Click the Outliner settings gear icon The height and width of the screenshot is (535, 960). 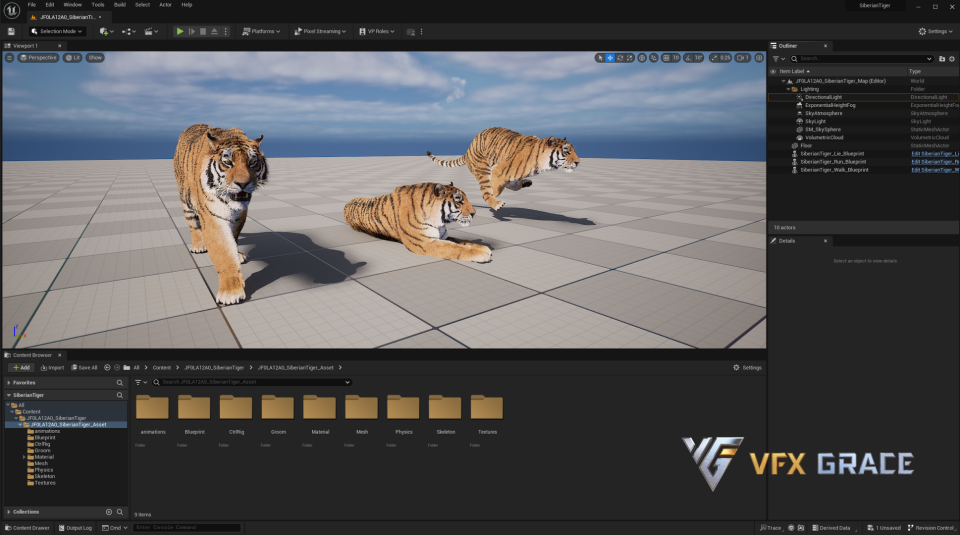tap(953, 59)
